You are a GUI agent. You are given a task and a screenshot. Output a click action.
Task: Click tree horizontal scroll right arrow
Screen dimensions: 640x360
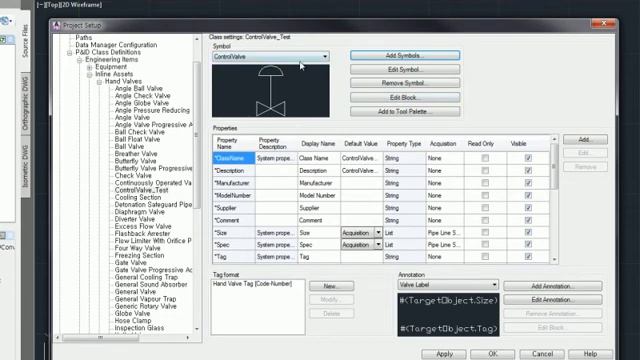click(x=188, y=338)
